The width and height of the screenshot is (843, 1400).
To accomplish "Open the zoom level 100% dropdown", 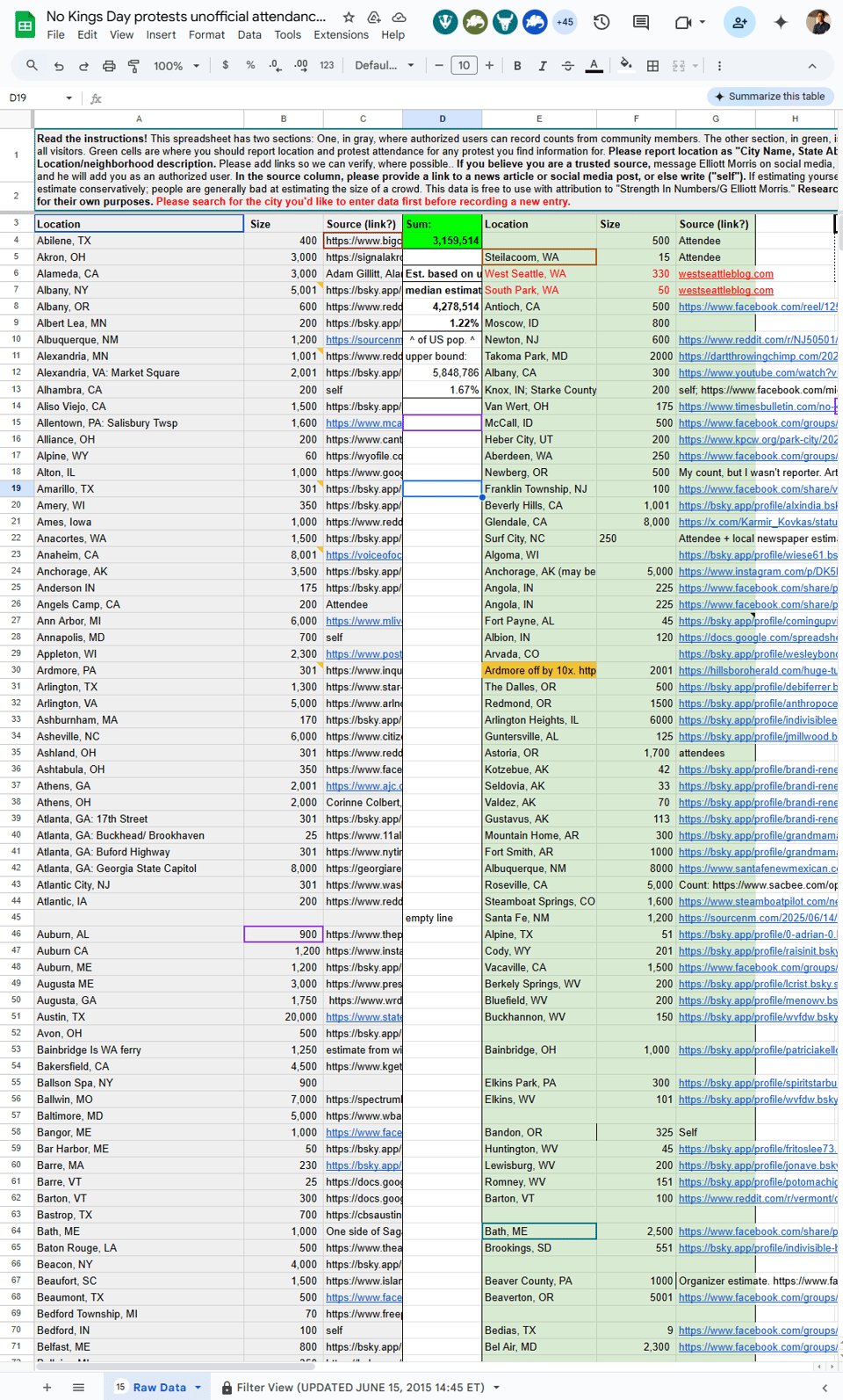I will 177,66.
